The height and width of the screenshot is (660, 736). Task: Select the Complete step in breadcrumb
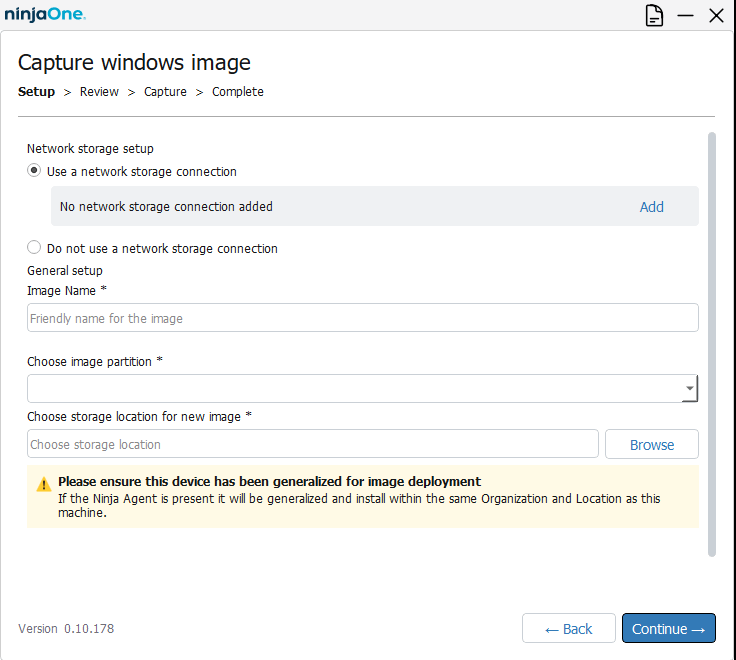238,92
